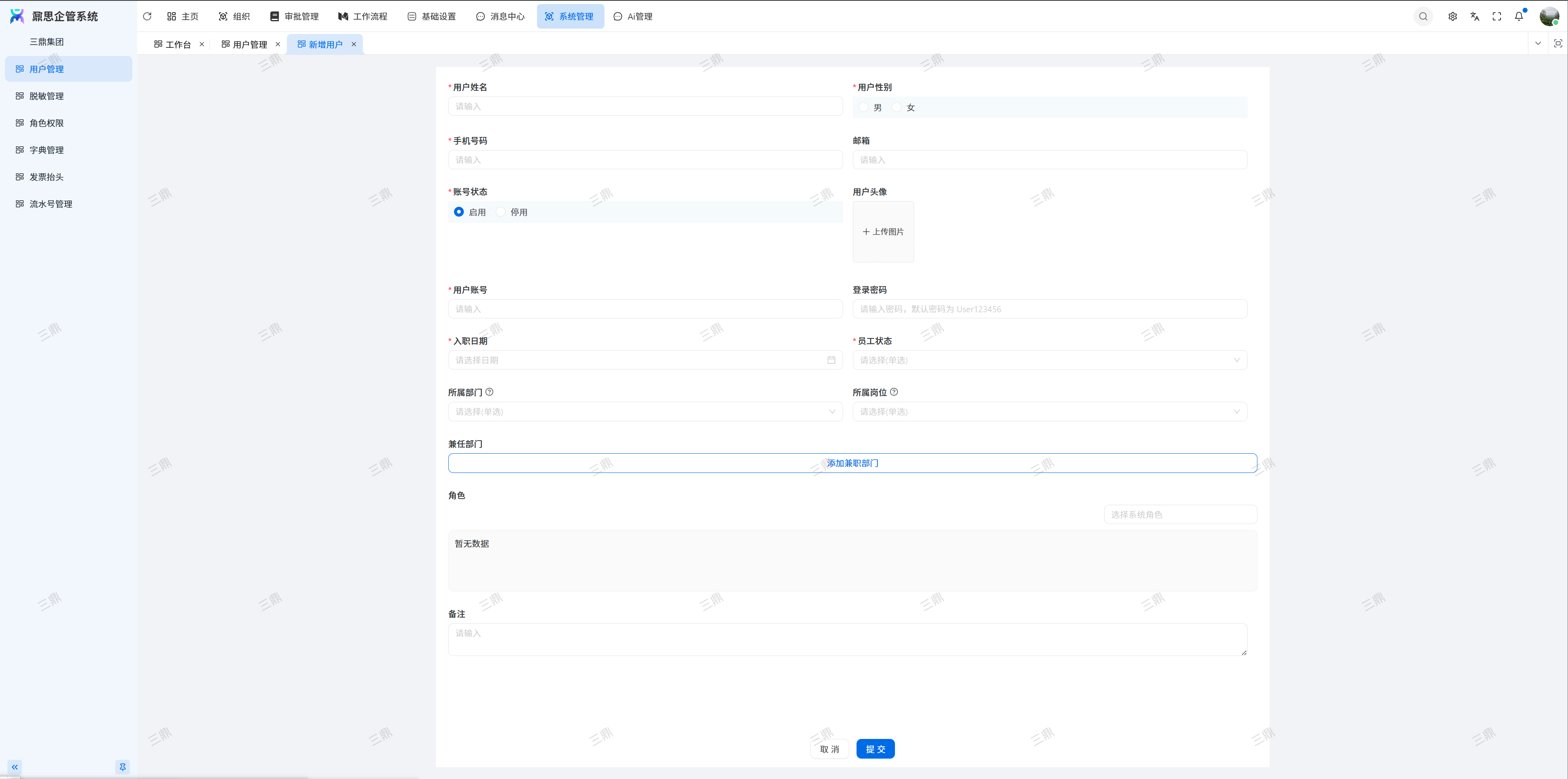
Task: Select the 停用 account status option
Action: tap(501, 212)
